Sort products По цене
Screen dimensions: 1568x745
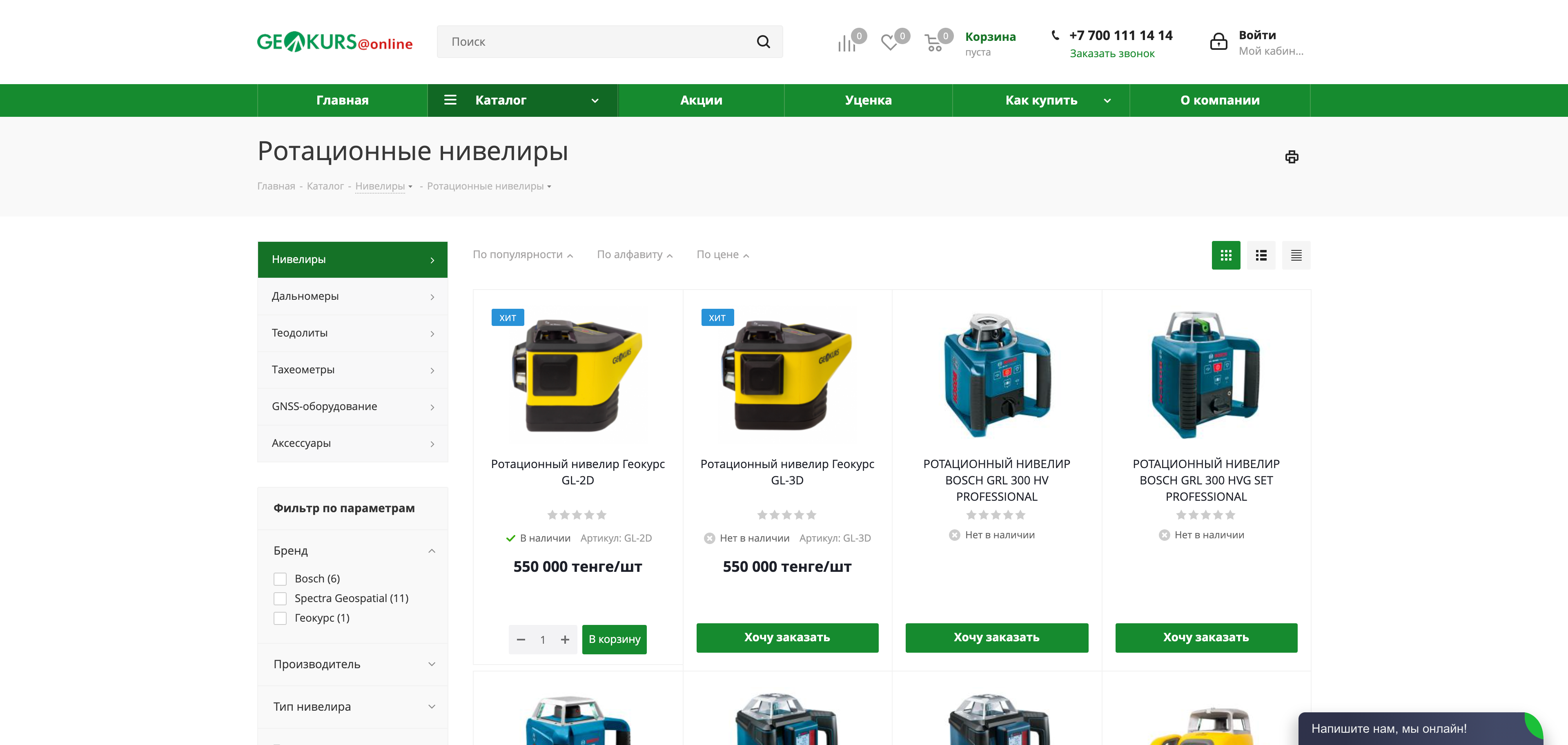(722, 254)
